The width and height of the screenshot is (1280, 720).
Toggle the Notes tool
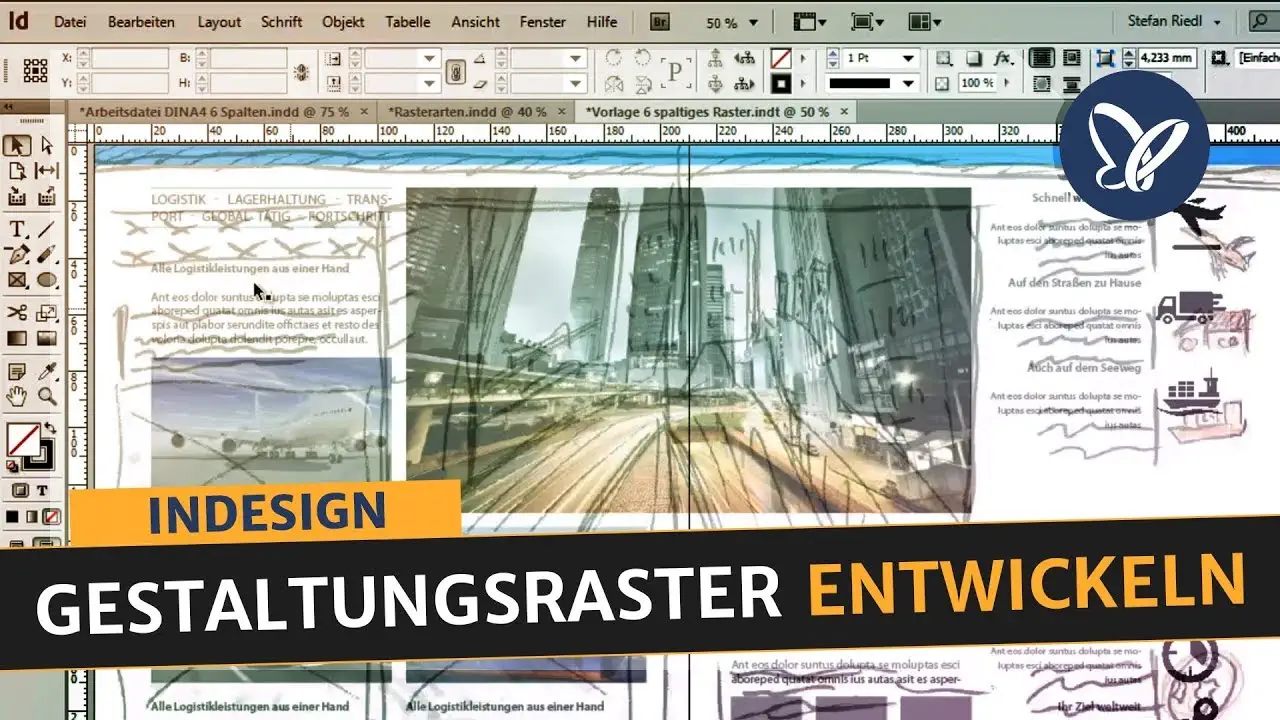16,371
